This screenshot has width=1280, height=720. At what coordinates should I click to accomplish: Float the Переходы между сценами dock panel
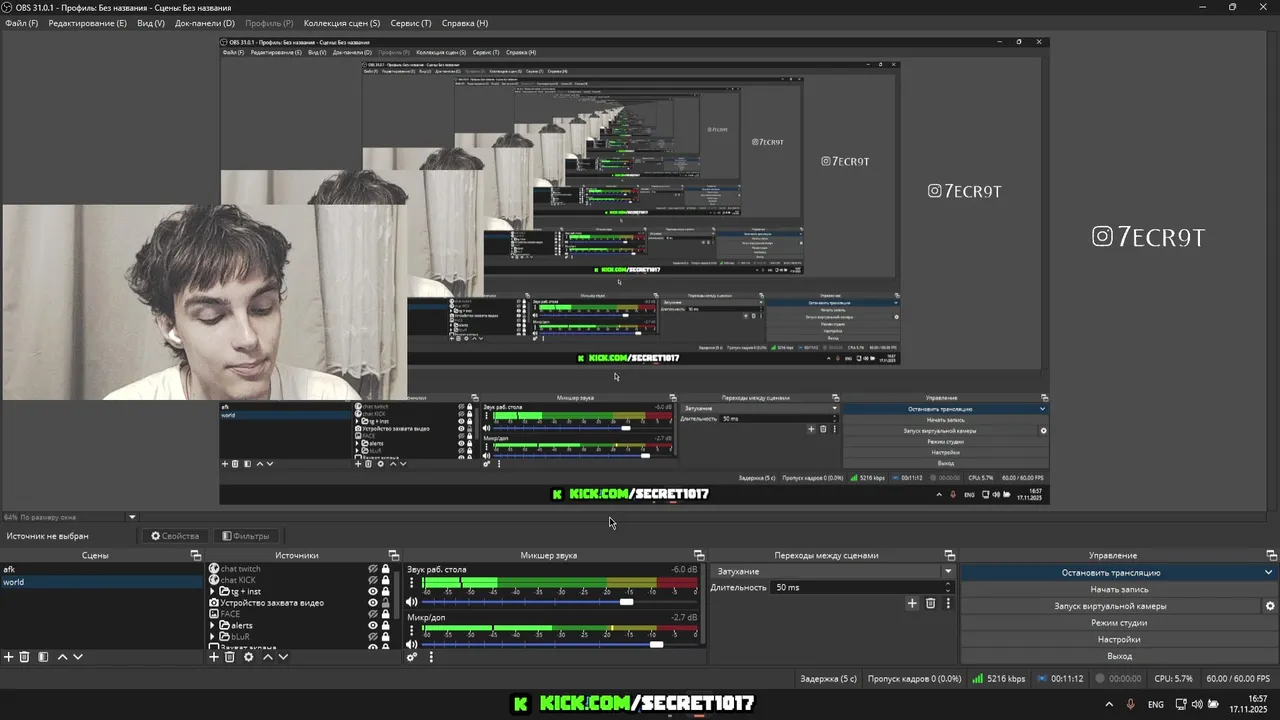tap(949, 555)
